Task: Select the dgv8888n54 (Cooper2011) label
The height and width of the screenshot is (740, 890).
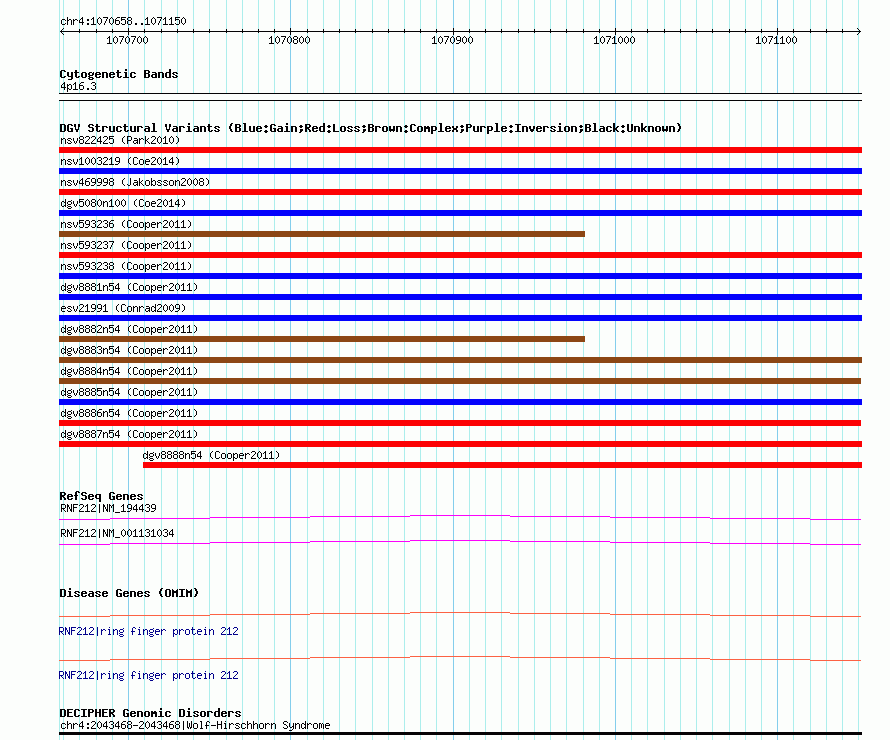Action: (211, 455)
